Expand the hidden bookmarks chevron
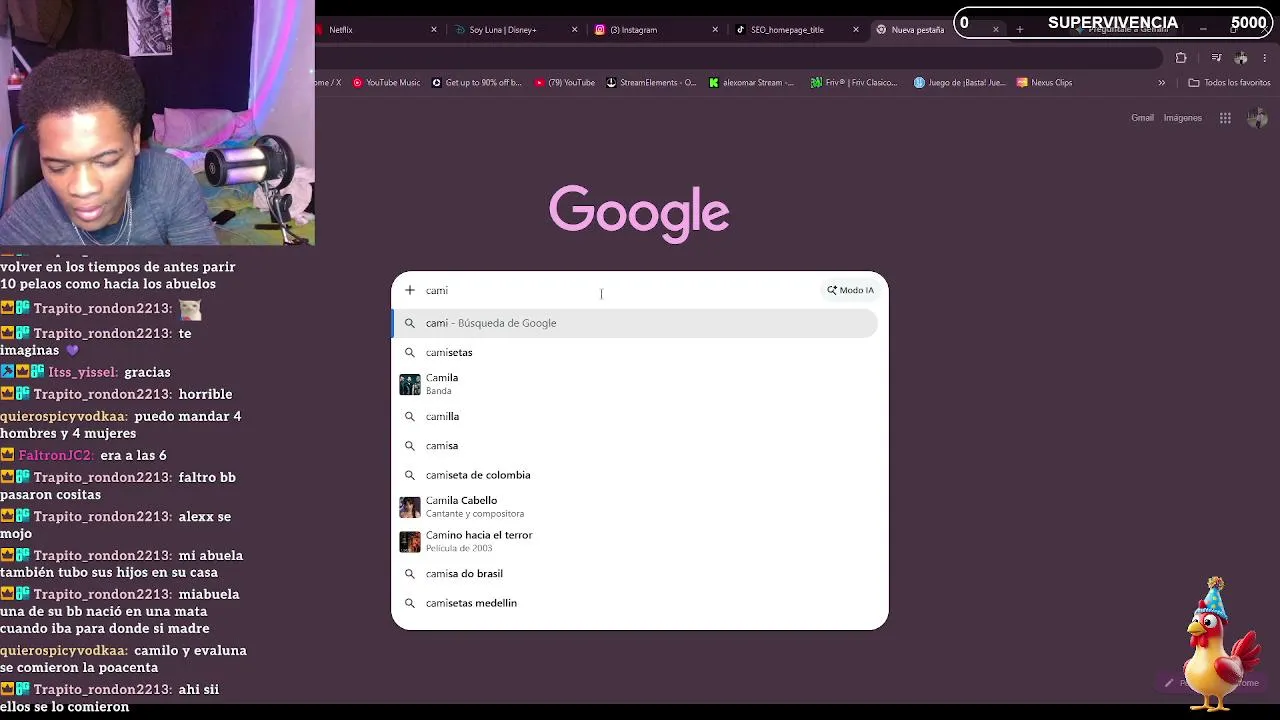This screenshot has height=720, width=1280. click(1161, 83)
